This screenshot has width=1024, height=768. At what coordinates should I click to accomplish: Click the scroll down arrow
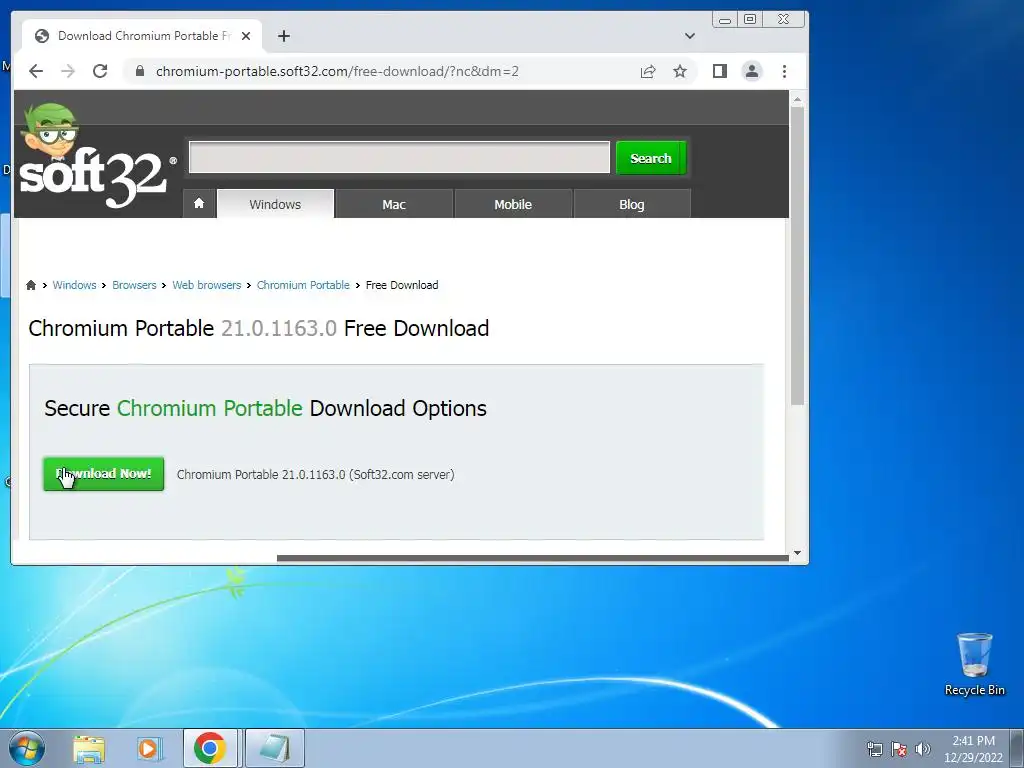coord(797,553)
